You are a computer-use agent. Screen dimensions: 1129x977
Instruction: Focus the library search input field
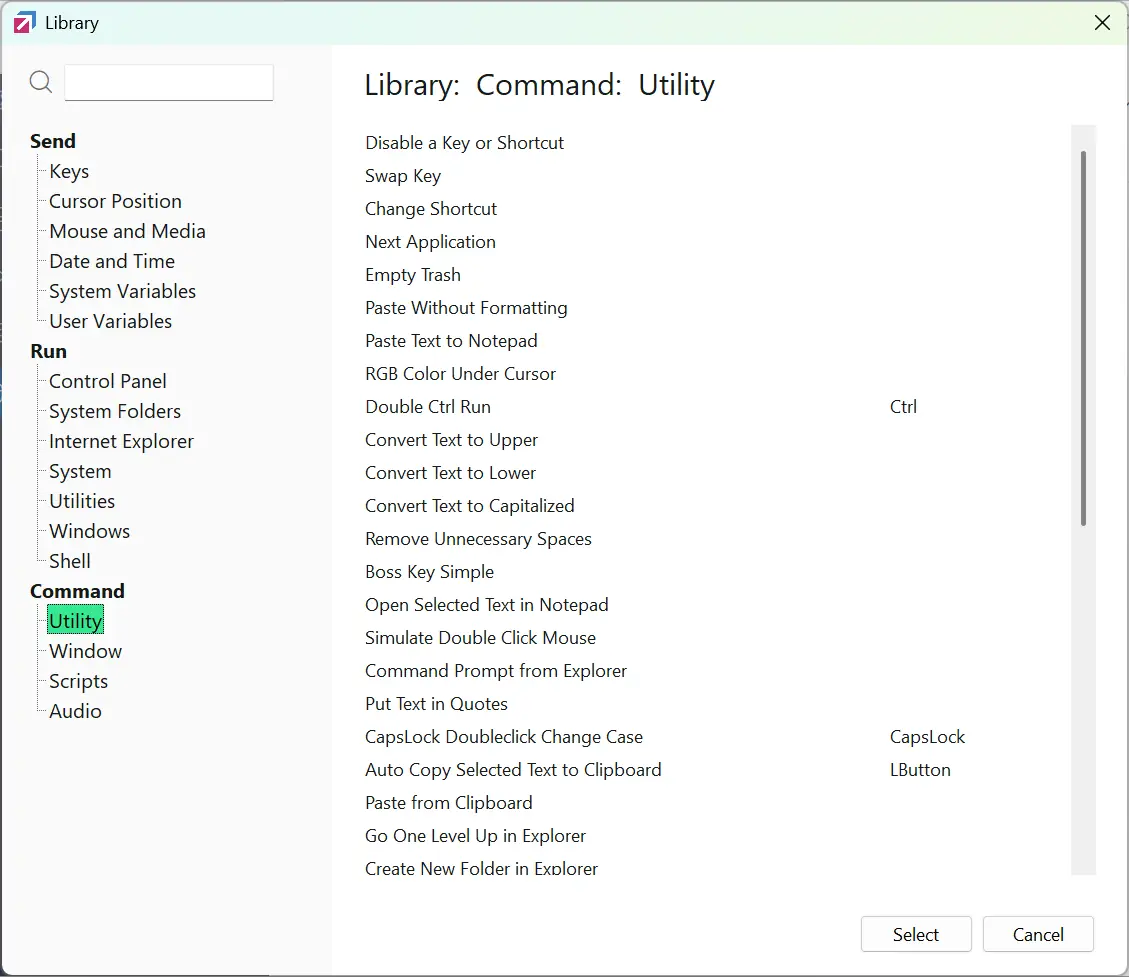point(168,83)
